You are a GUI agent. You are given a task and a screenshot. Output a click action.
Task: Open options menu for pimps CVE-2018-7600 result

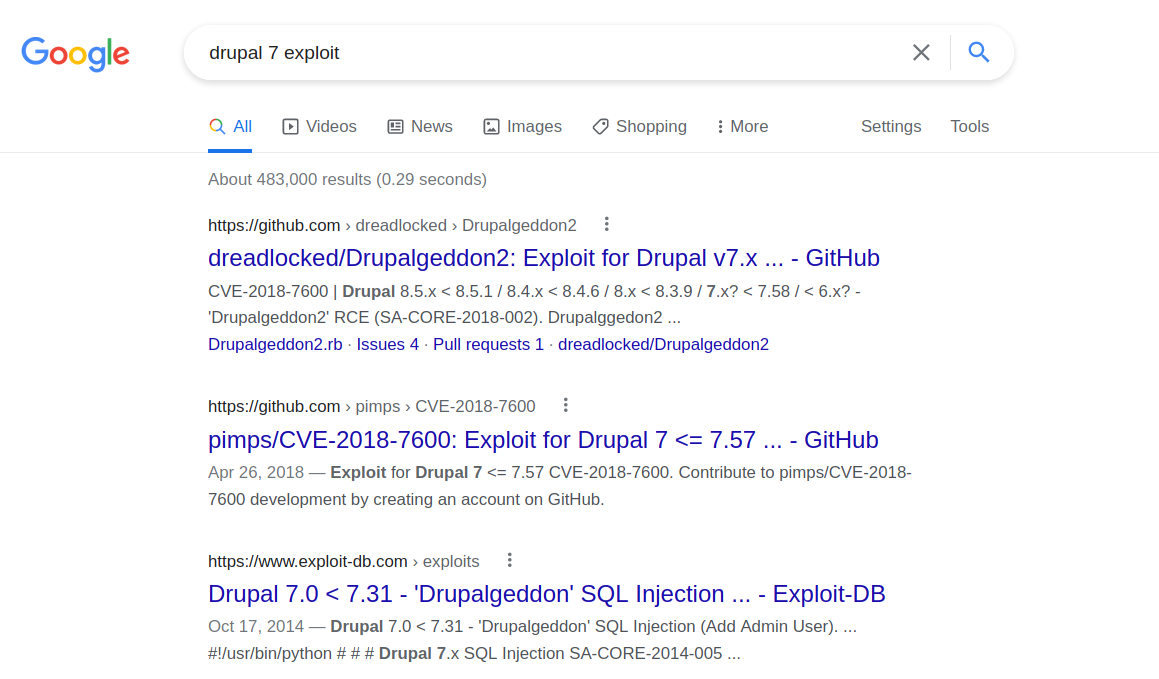pos(565,405)
